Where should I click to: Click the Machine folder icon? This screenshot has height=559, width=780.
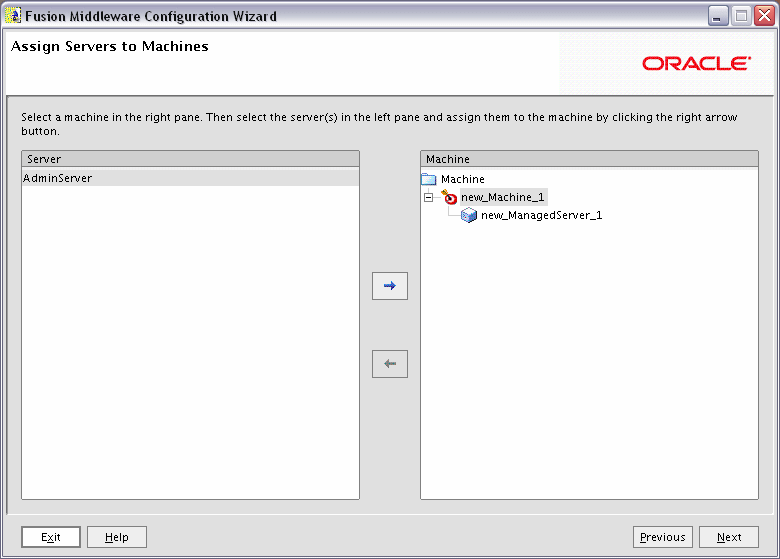428,179
